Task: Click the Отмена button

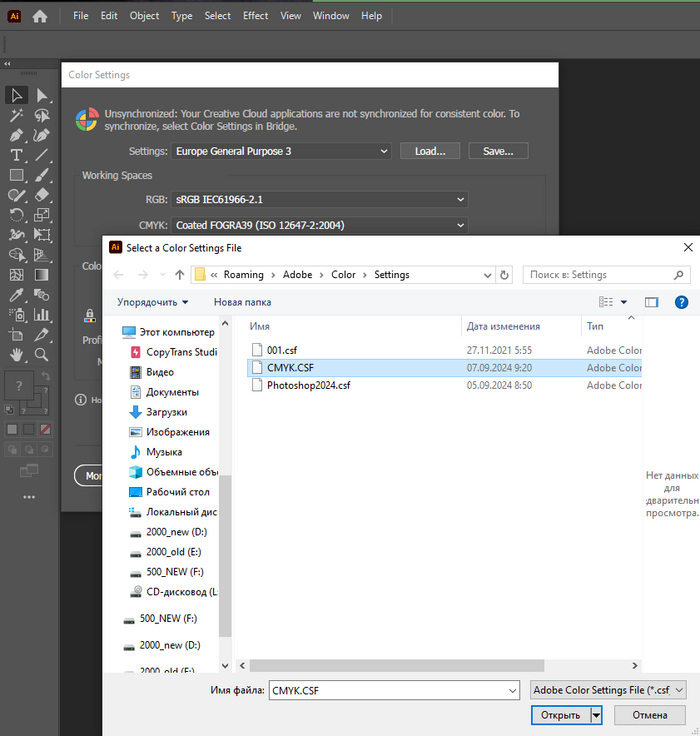Action: 650,715
